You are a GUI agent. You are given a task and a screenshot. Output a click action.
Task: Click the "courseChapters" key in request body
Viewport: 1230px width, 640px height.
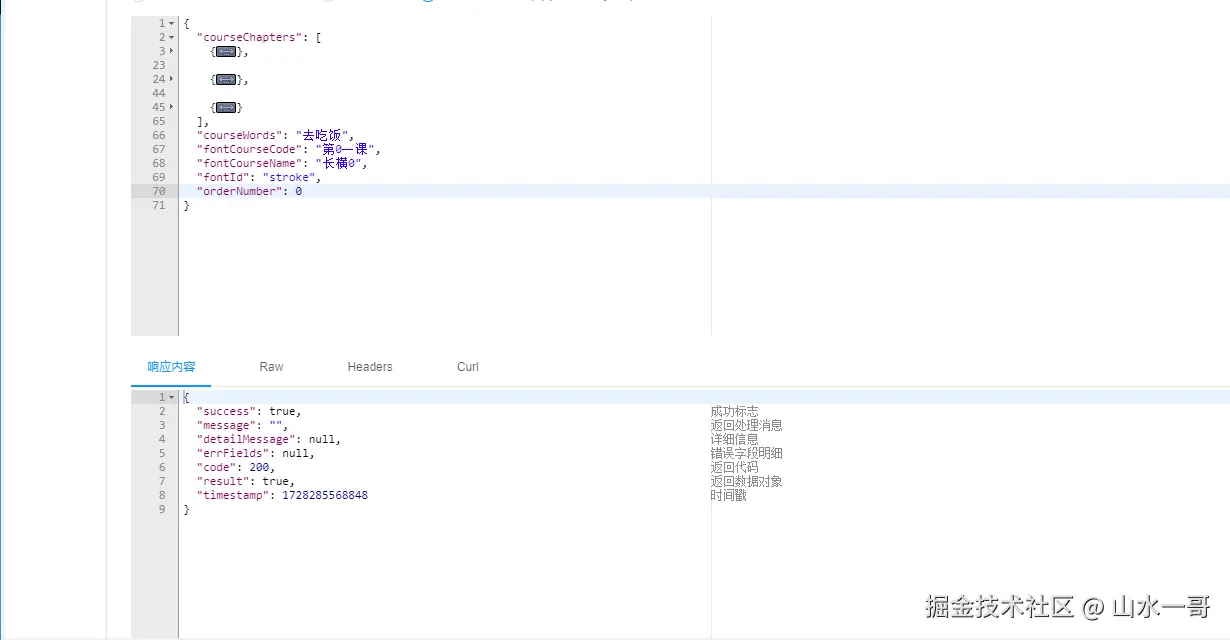pos(249,37)
